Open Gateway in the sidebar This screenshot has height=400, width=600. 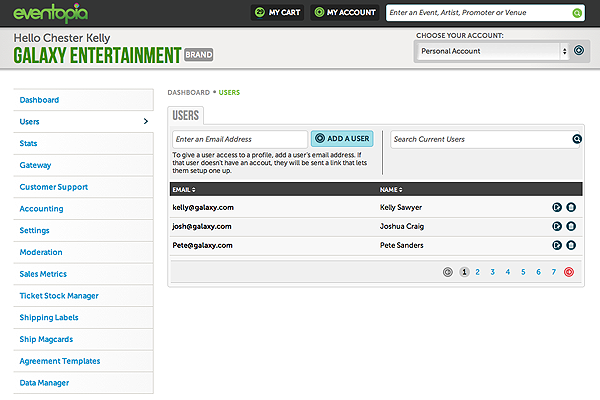point(83,165)
